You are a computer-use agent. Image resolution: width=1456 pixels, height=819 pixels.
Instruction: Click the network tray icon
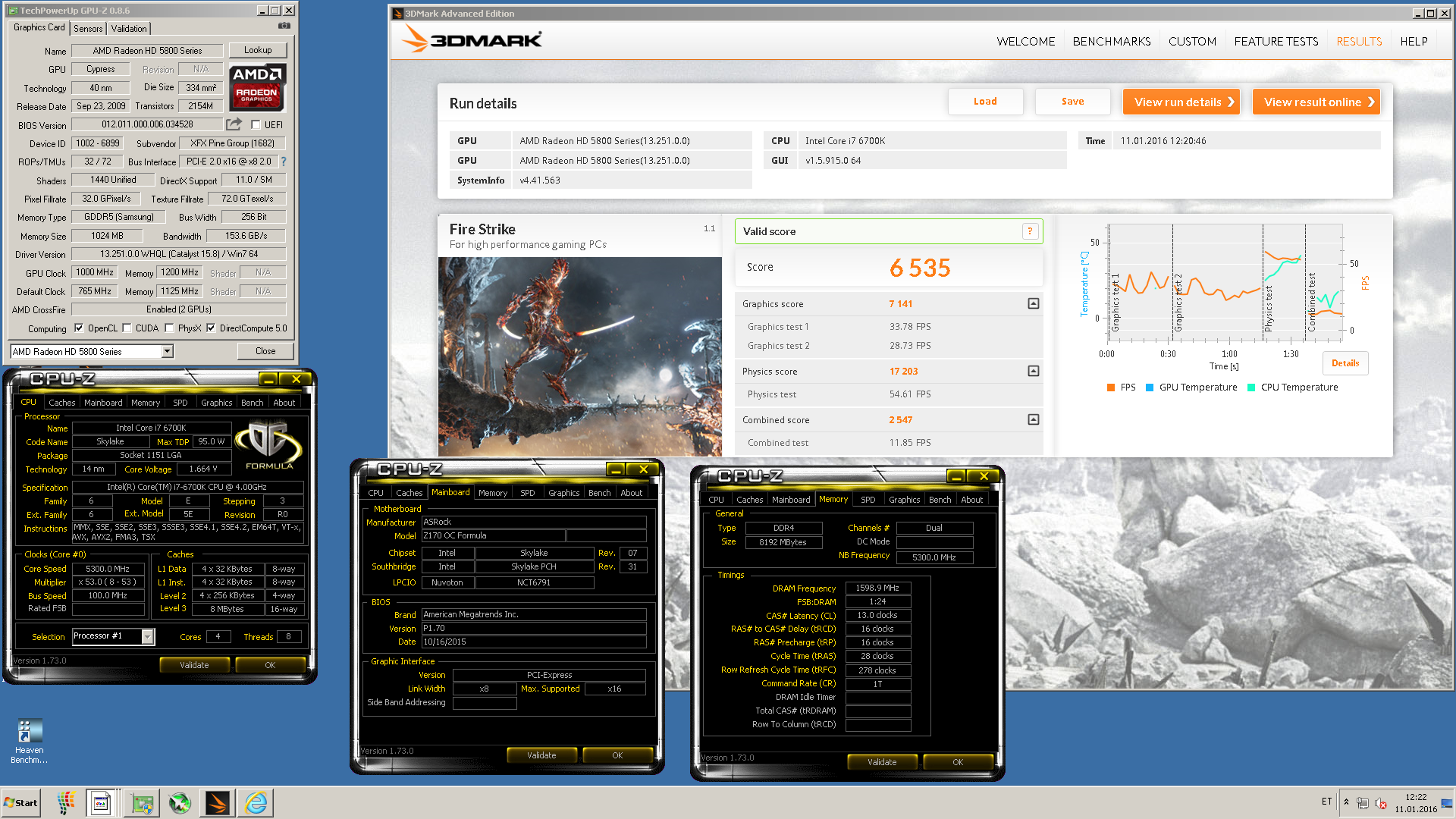point(1363,803)
